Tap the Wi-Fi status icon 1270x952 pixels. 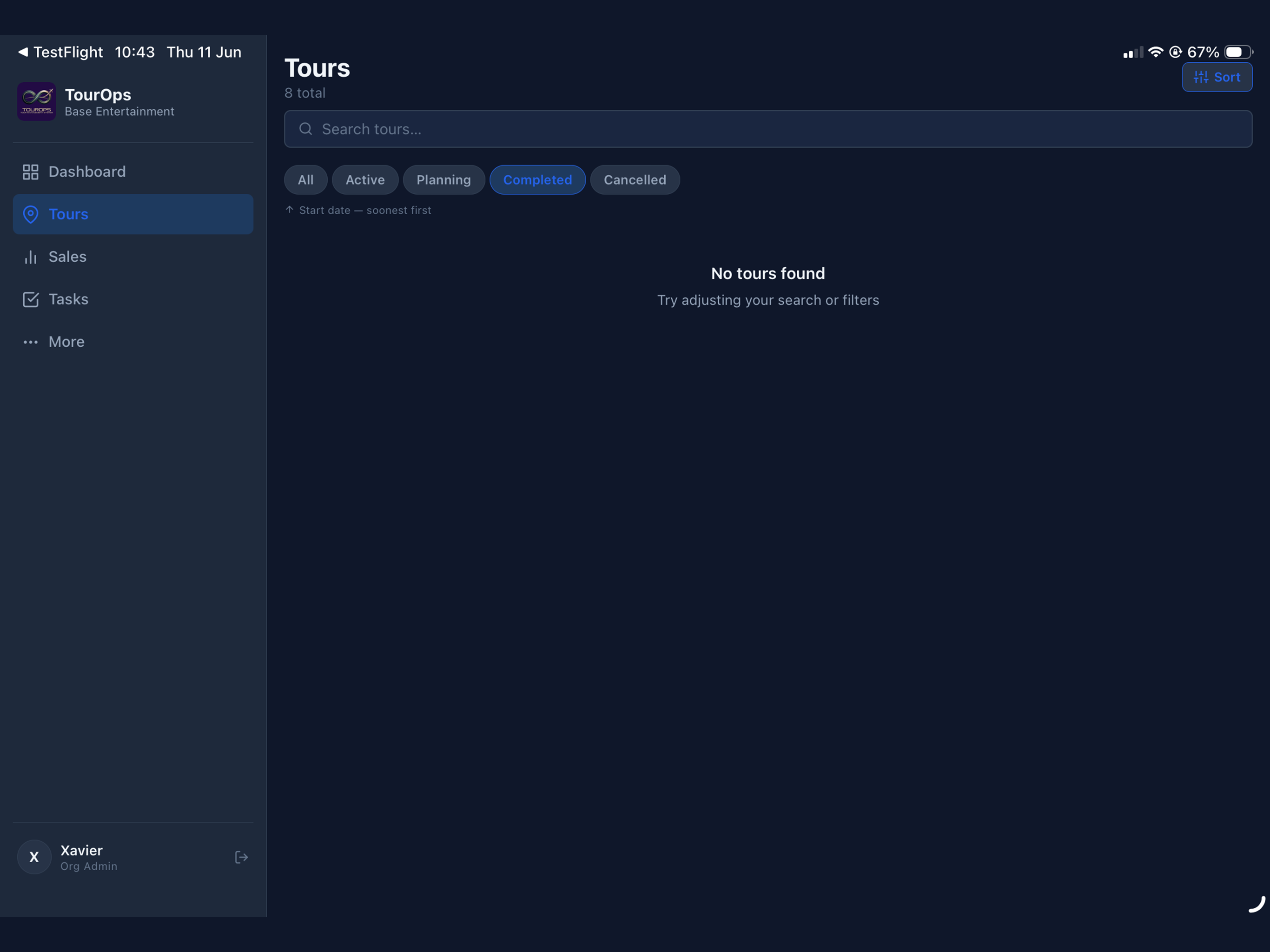click(x=1155, y=52)
